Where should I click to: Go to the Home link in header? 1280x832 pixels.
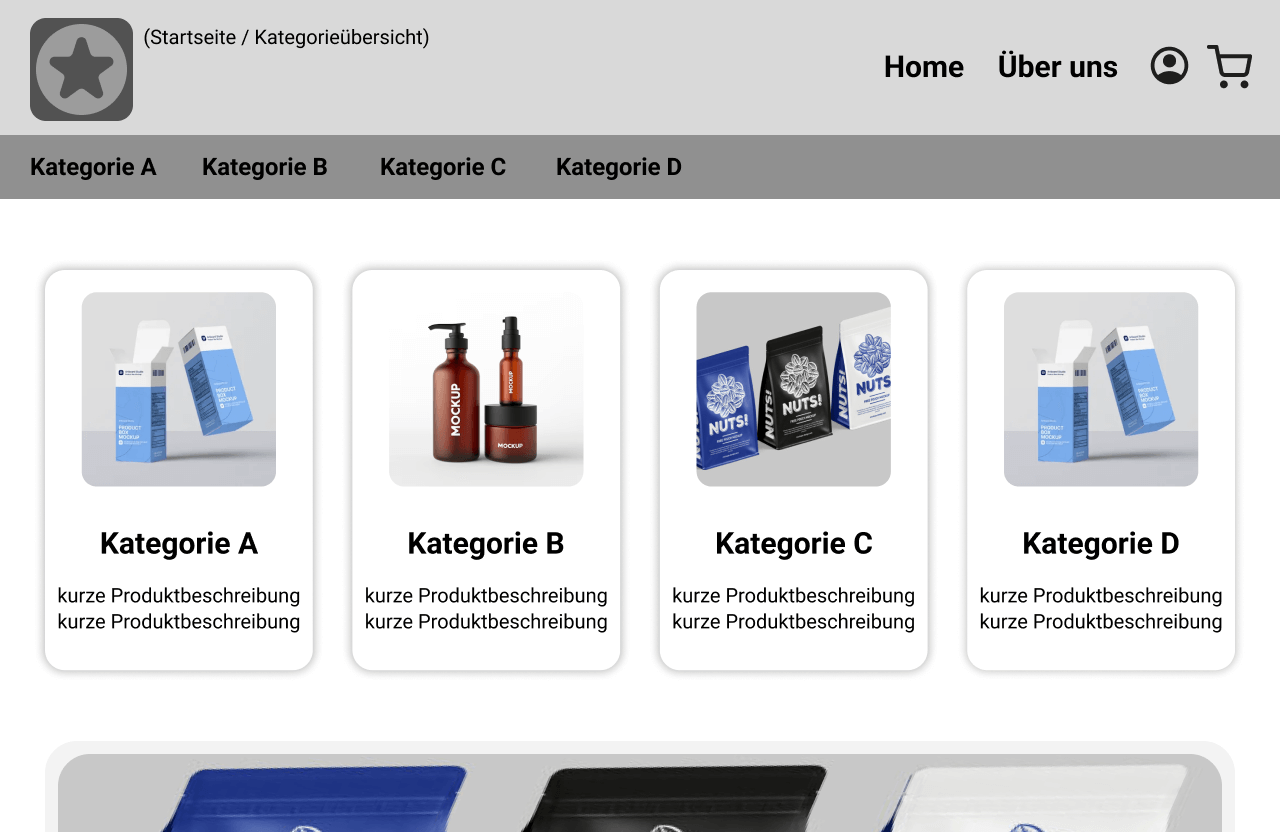[923, 67]
